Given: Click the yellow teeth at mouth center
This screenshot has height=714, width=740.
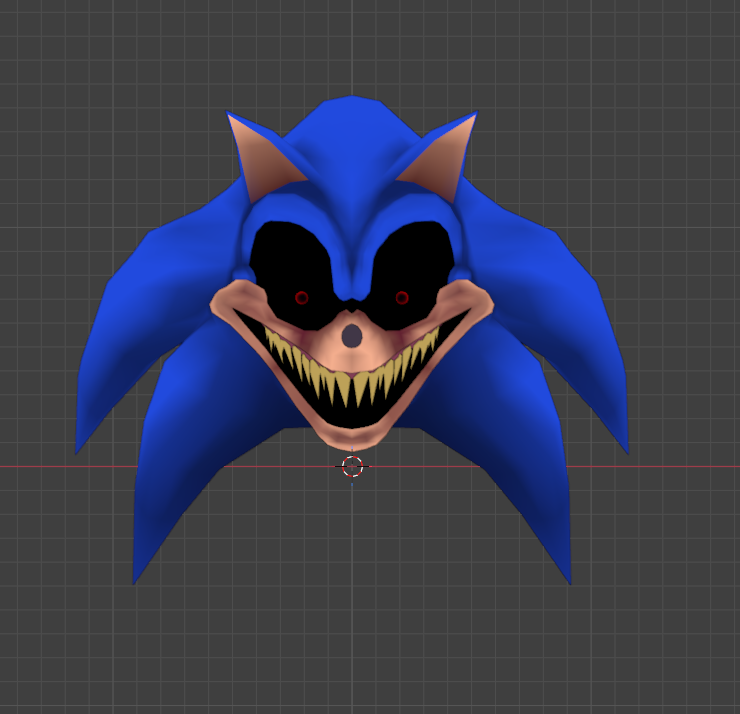Looking at the screenshot, I should [351, 385].
